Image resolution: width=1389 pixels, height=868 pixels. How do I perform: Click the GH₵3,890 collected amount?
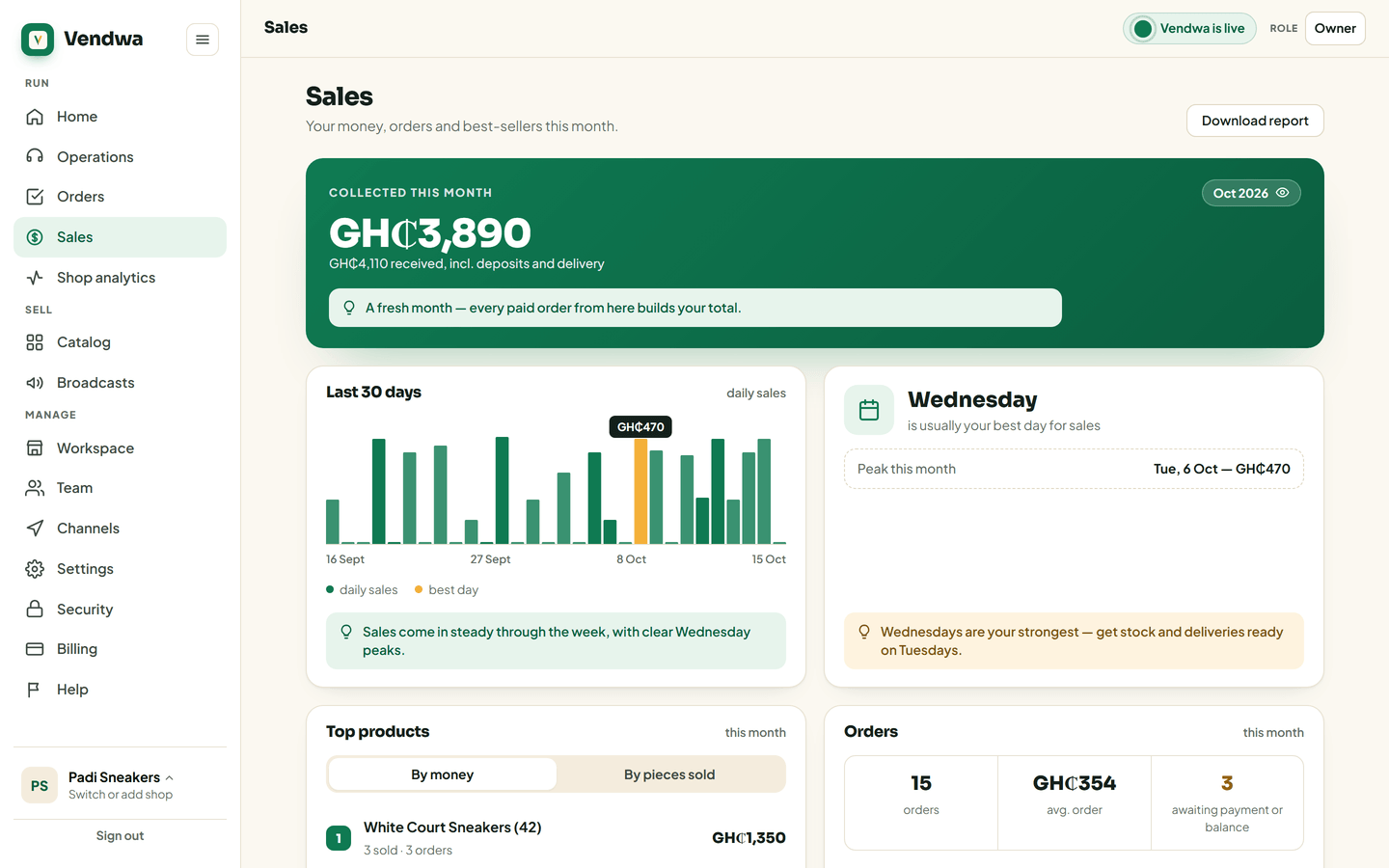coord(430,232)
